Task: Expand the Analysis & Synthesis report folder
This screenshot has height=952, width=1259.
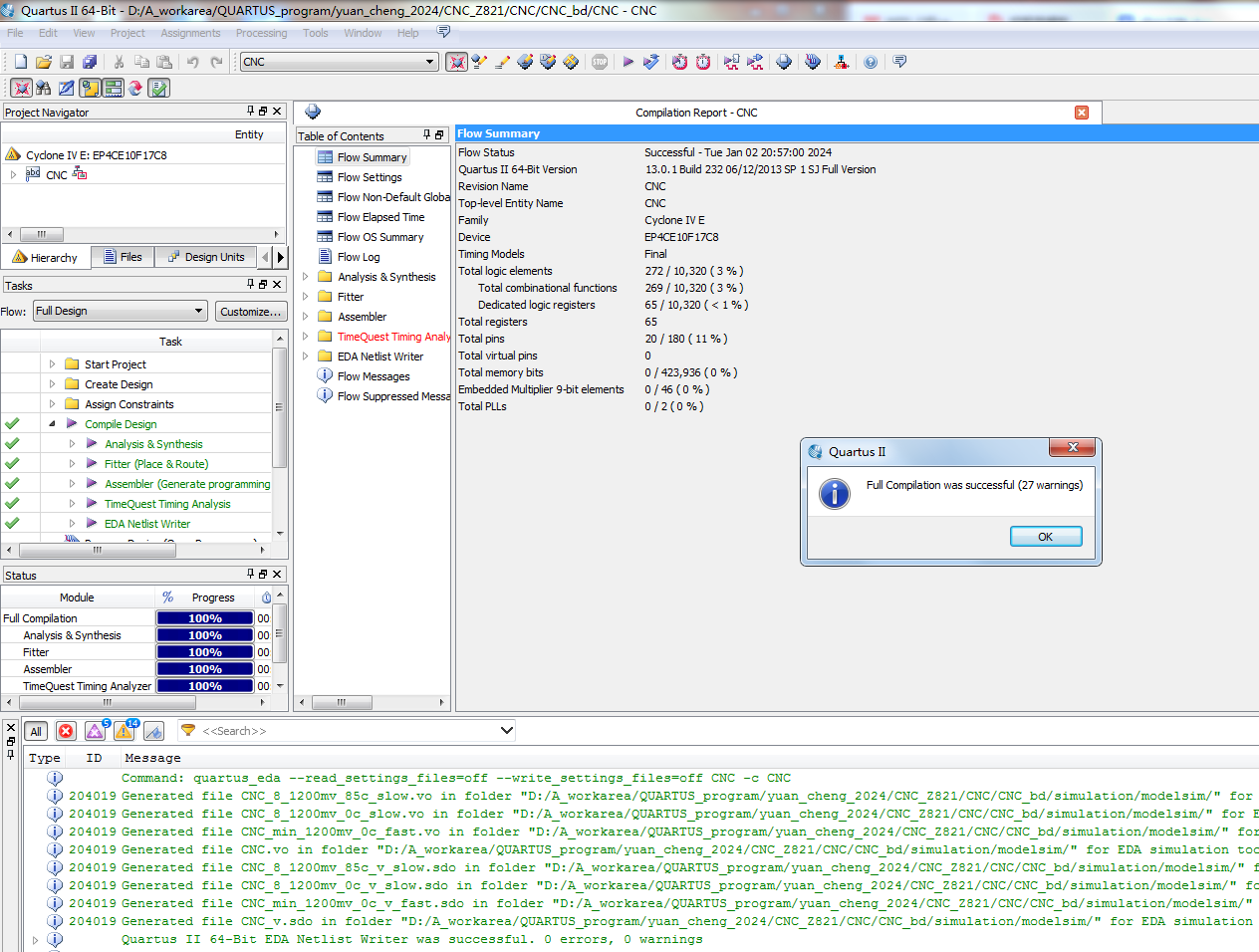Action: pos(306,277)
